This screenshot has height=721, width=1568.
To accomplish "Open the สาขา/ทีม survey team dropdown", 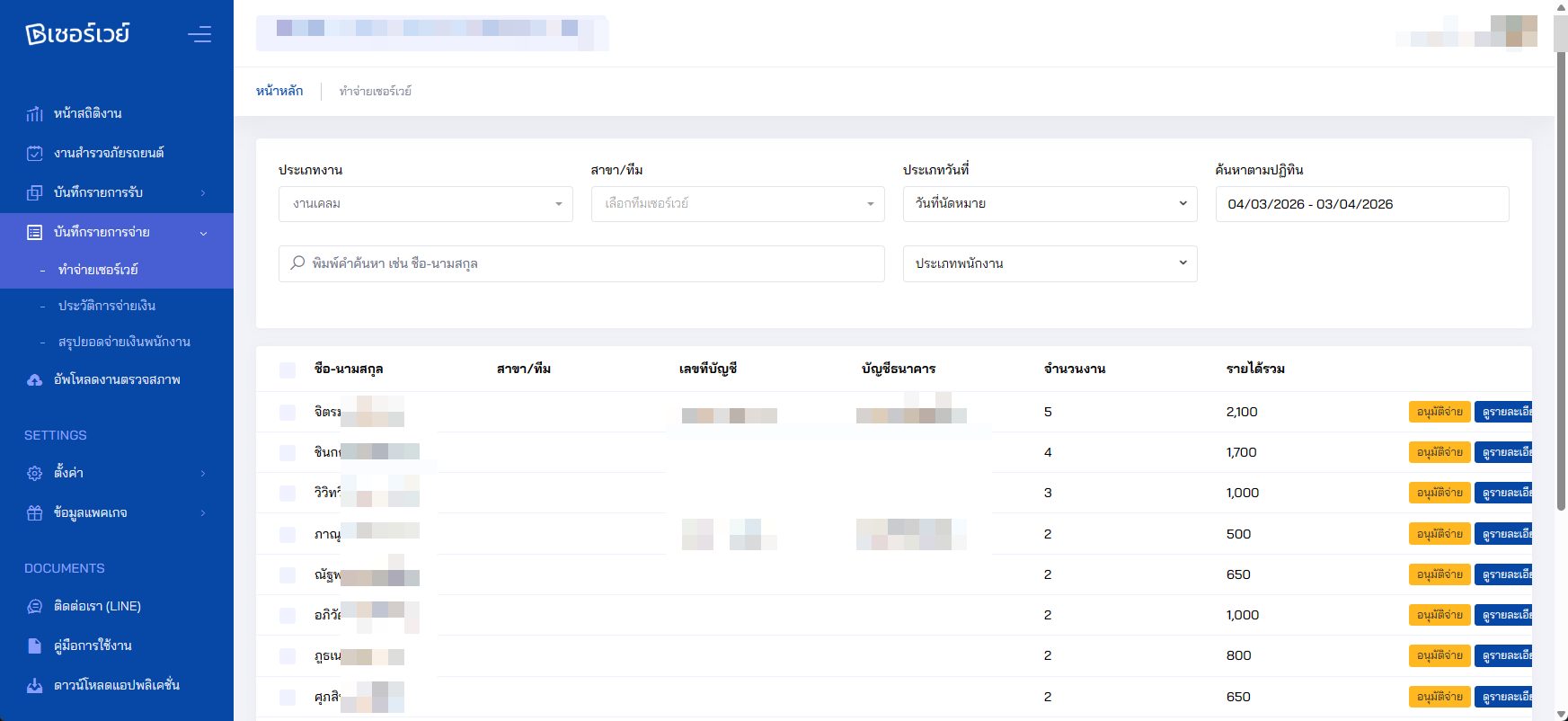I will click(x=737, y=204).
